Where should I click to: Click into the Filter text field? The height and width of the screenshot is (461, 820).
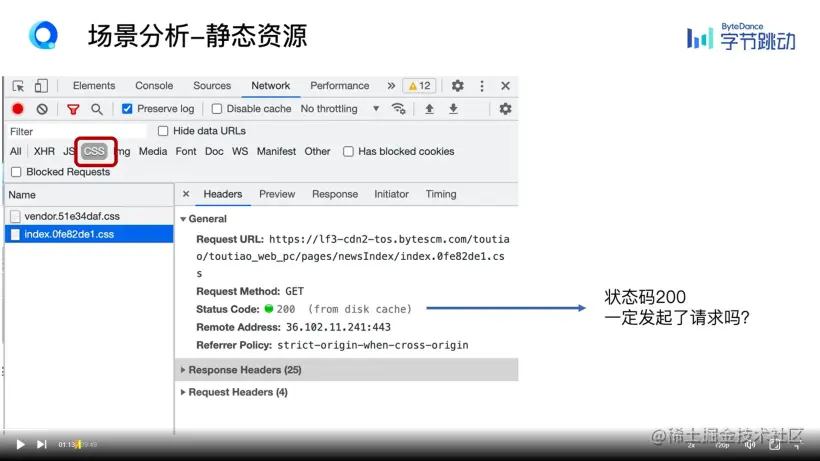click(77, 131)
